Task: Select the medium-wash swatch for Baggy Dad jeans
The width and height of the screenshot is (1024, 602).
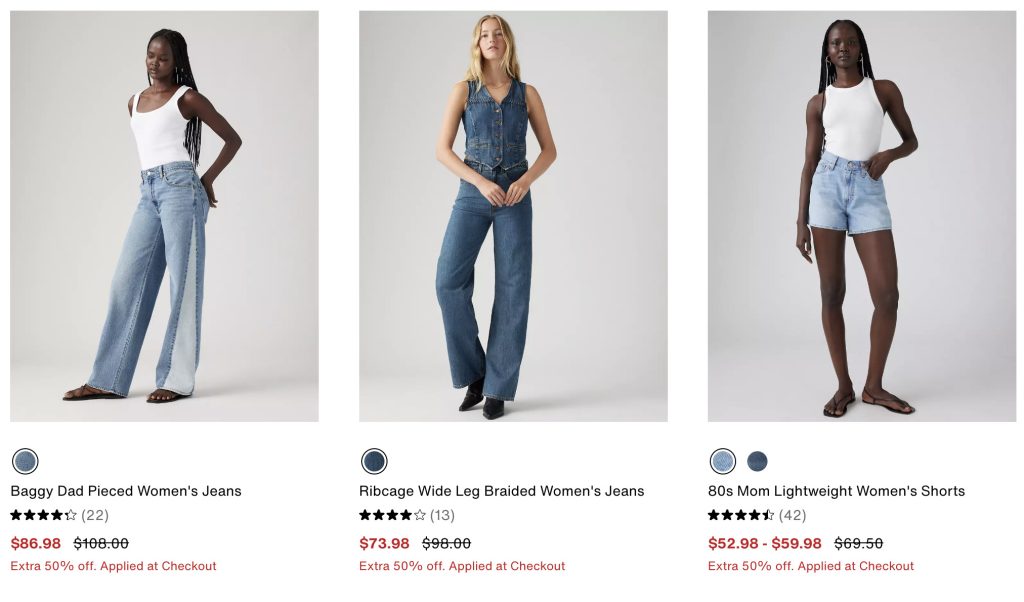Action: [25, 461]
